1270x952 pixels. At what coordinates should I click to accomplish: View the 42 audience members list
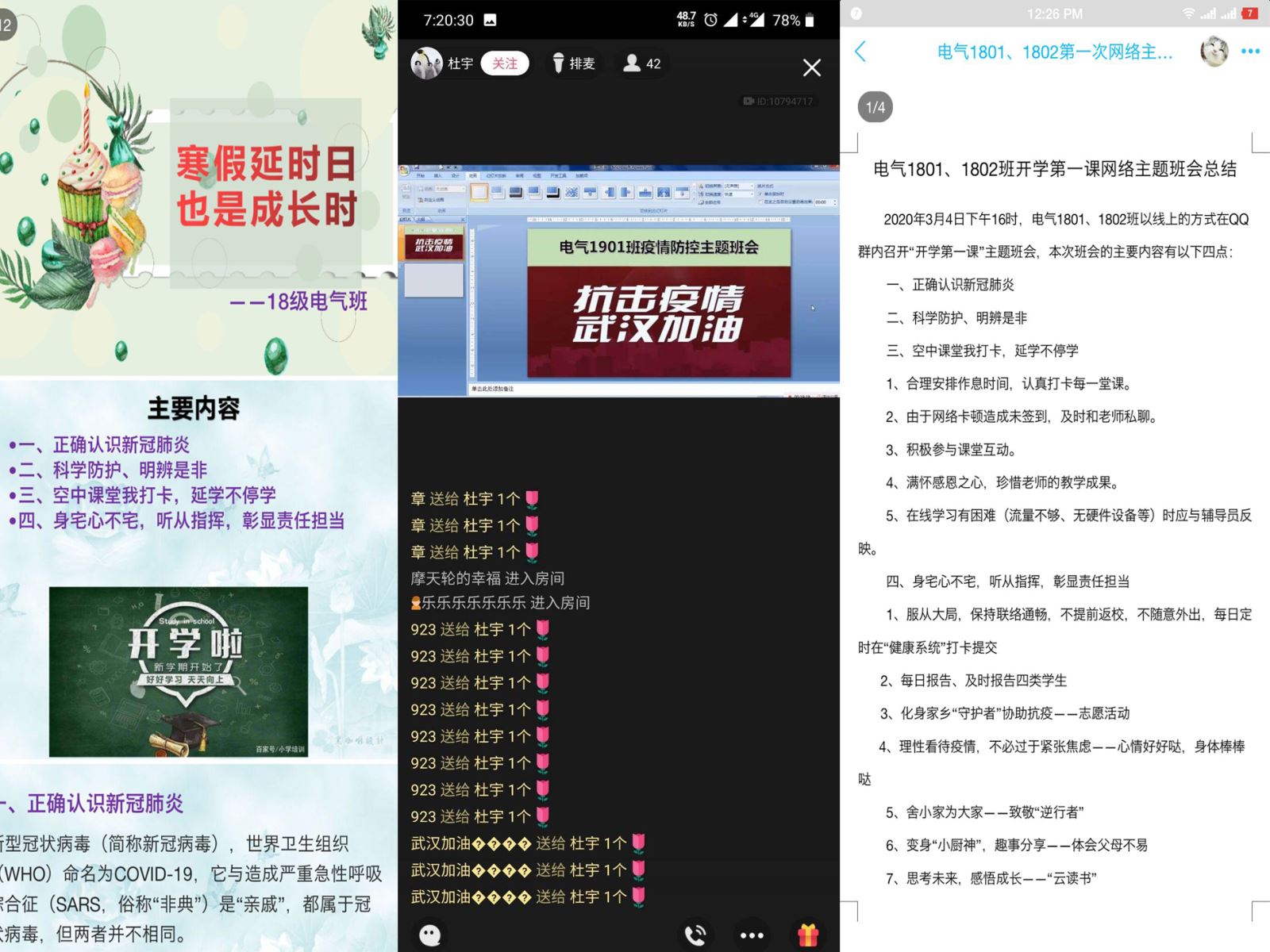642,63
